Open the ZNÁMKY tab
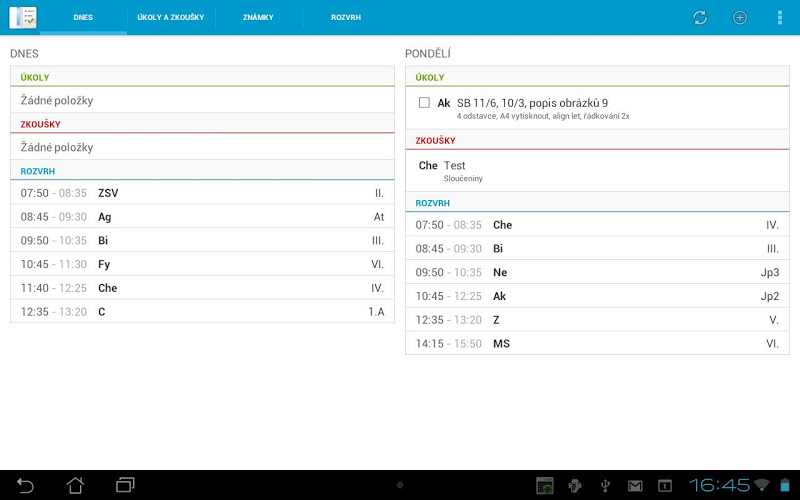 (258, 17)
